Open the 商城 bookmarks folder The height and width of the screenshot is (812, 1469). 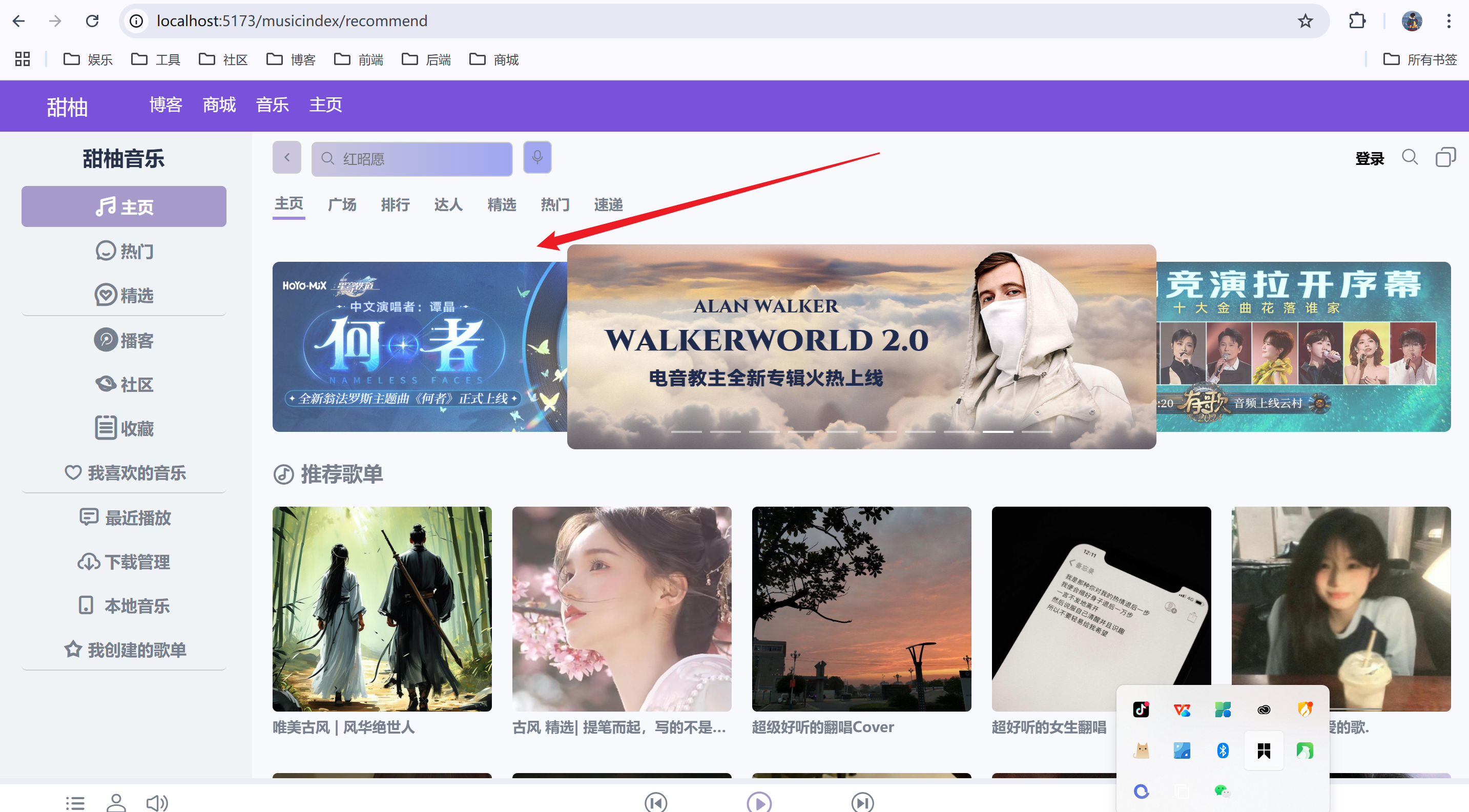tap(494, 59)
